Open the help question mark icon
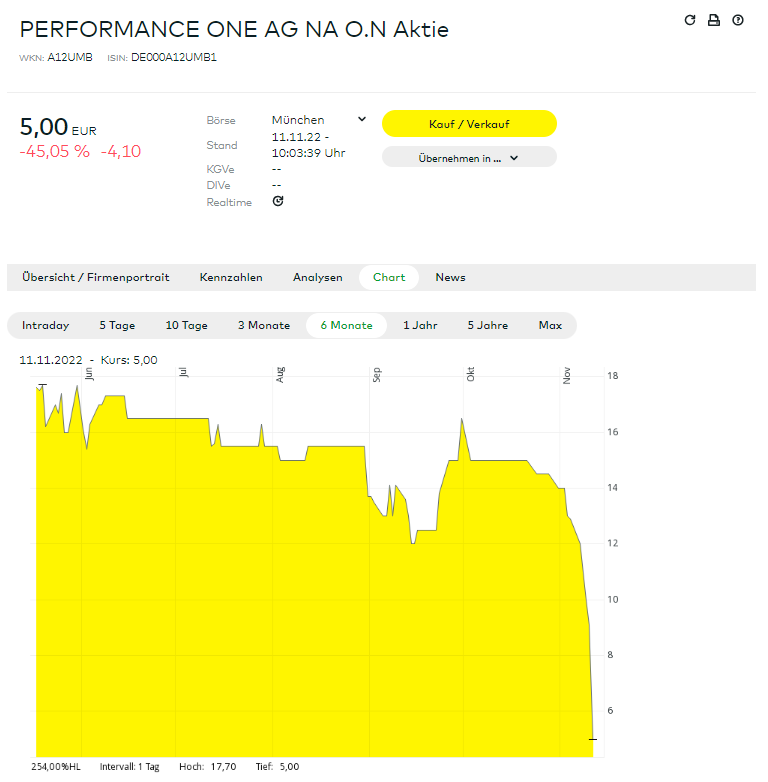 coord(738,20)
